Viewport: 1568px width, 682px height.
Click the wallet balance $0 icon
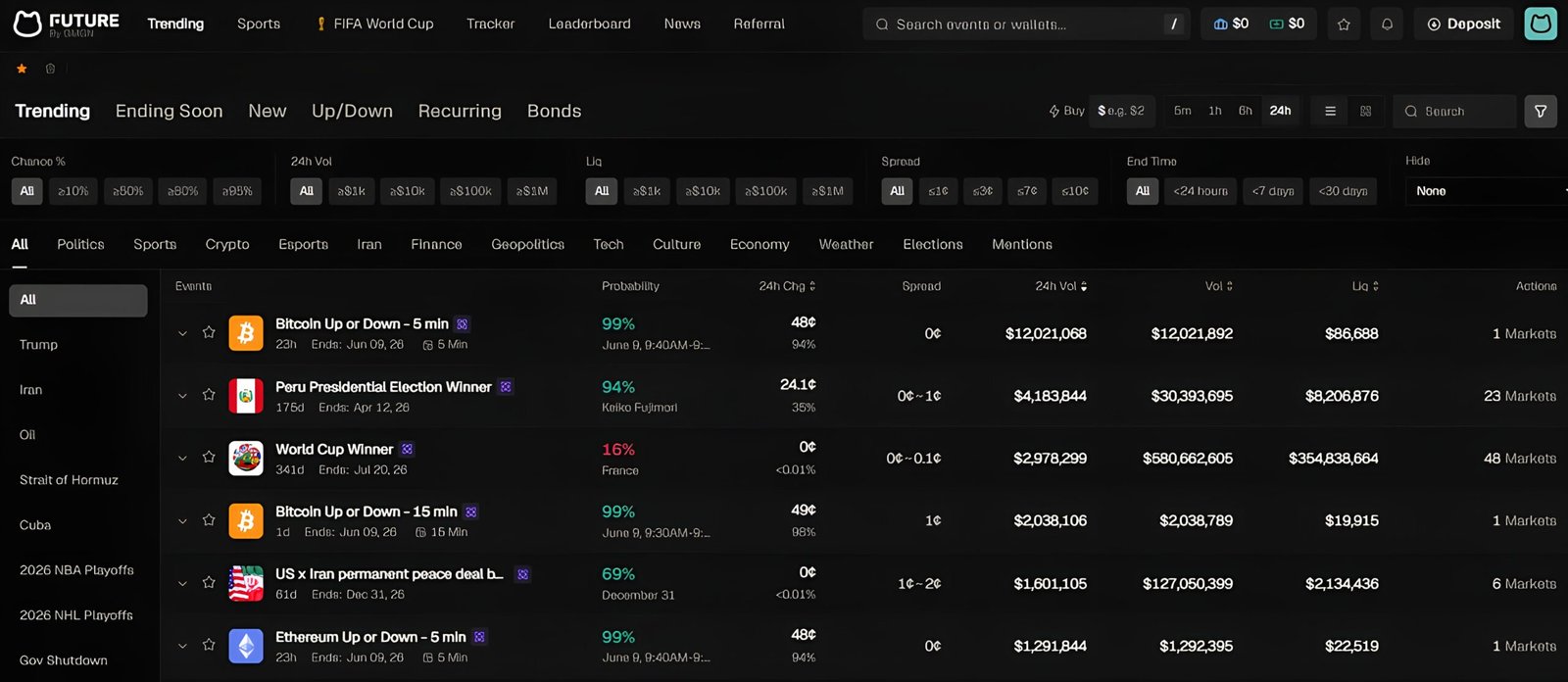pos(1220,24)
